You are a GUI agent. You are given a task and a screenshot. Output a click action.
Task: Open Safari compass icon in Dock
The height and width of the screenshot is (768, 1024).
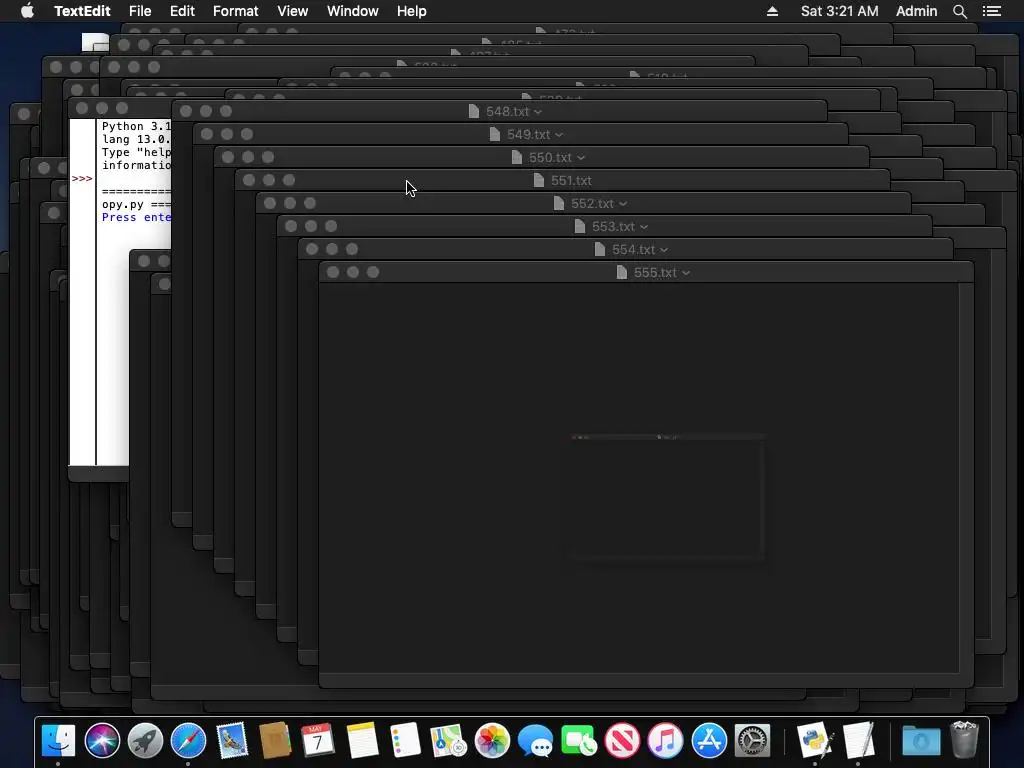[x=188, y=741]
